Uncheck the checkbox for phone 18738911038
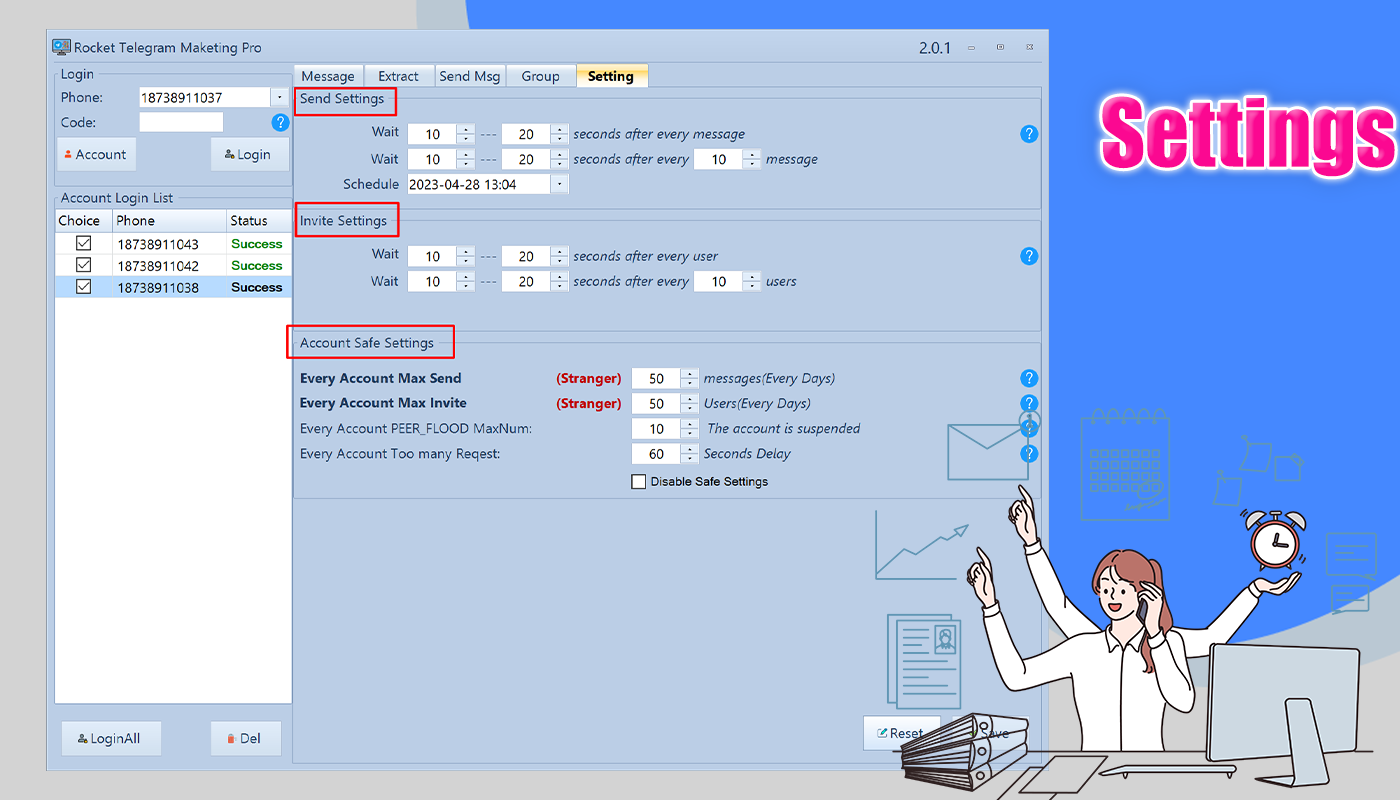Image resolution: width=1400 pixels, height=800 pixels. (83, 287)
